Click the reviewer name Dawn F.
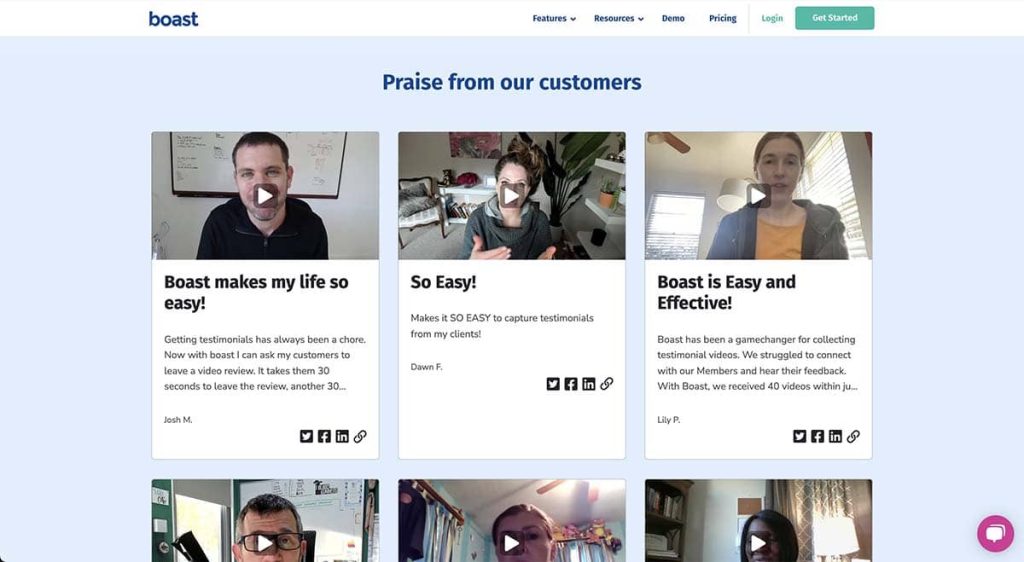The width and height of the screenshot is (1024, 562). pyautogui.click(x=426, y=367)
